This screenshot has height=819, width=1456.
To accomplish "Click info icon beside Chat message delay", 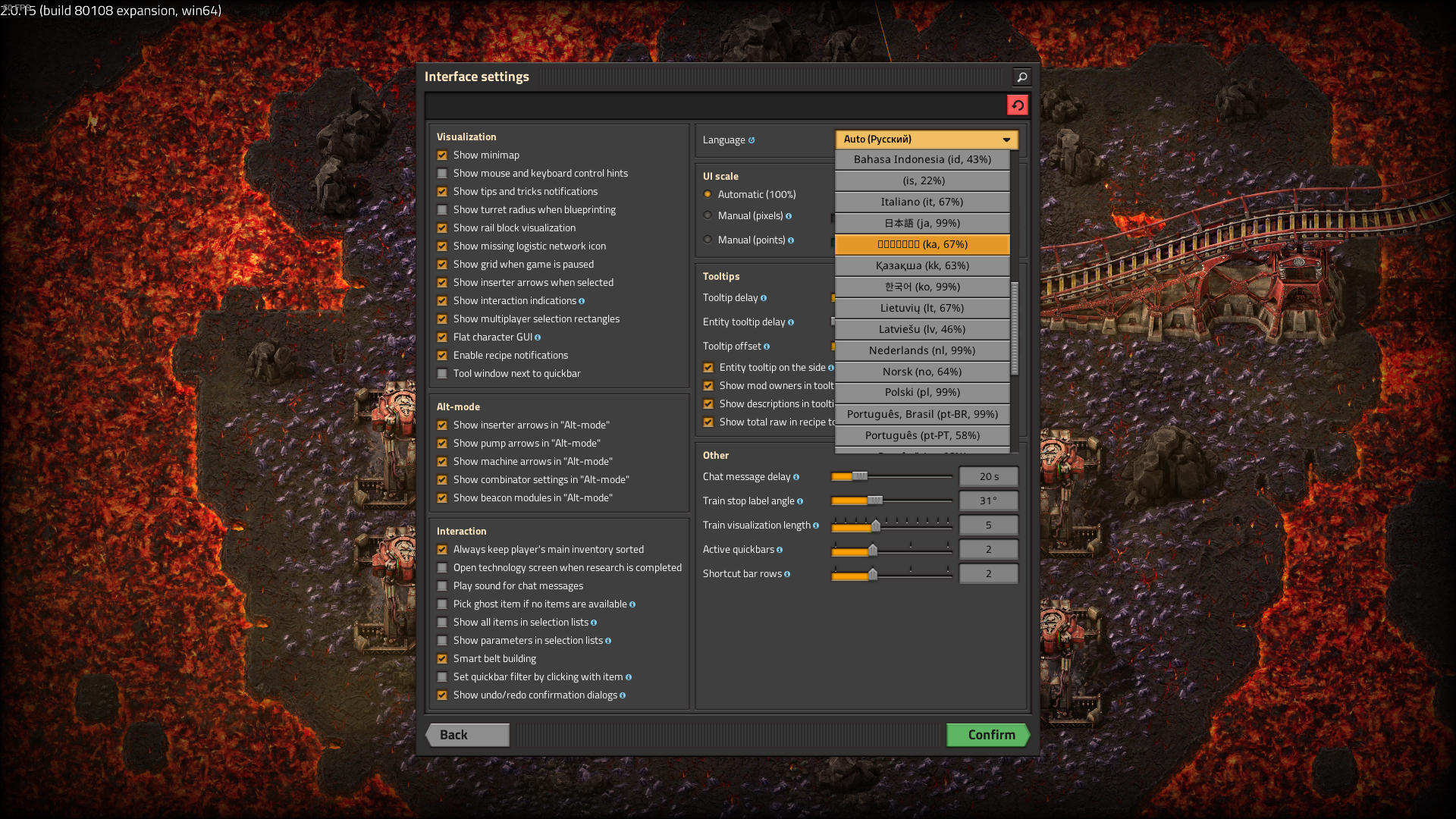I will click(796, 477).
